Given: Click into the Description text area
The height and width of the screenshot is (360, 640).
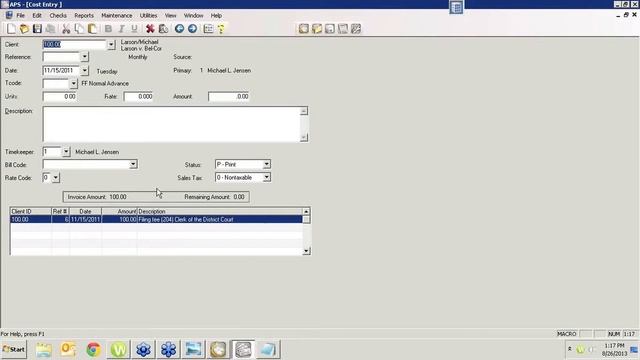Looking at the screenshot, I should pos(171,124).
